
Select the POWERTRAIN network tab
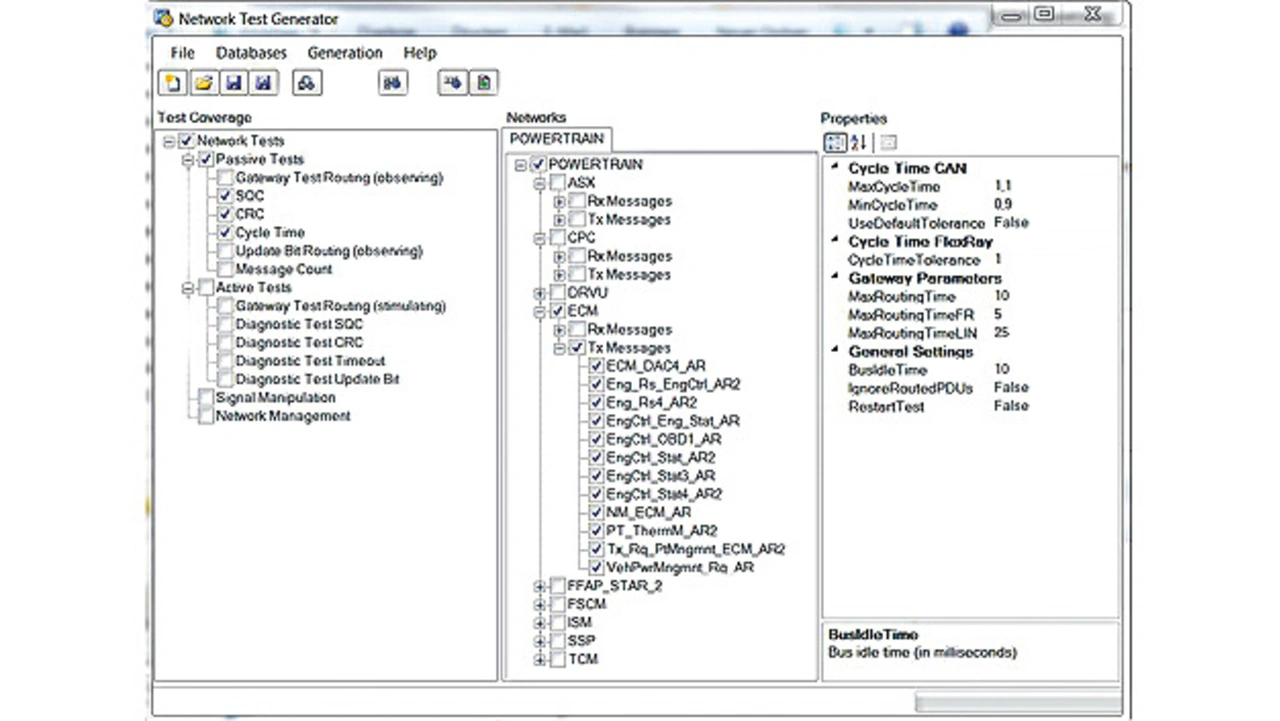(555, 139)
